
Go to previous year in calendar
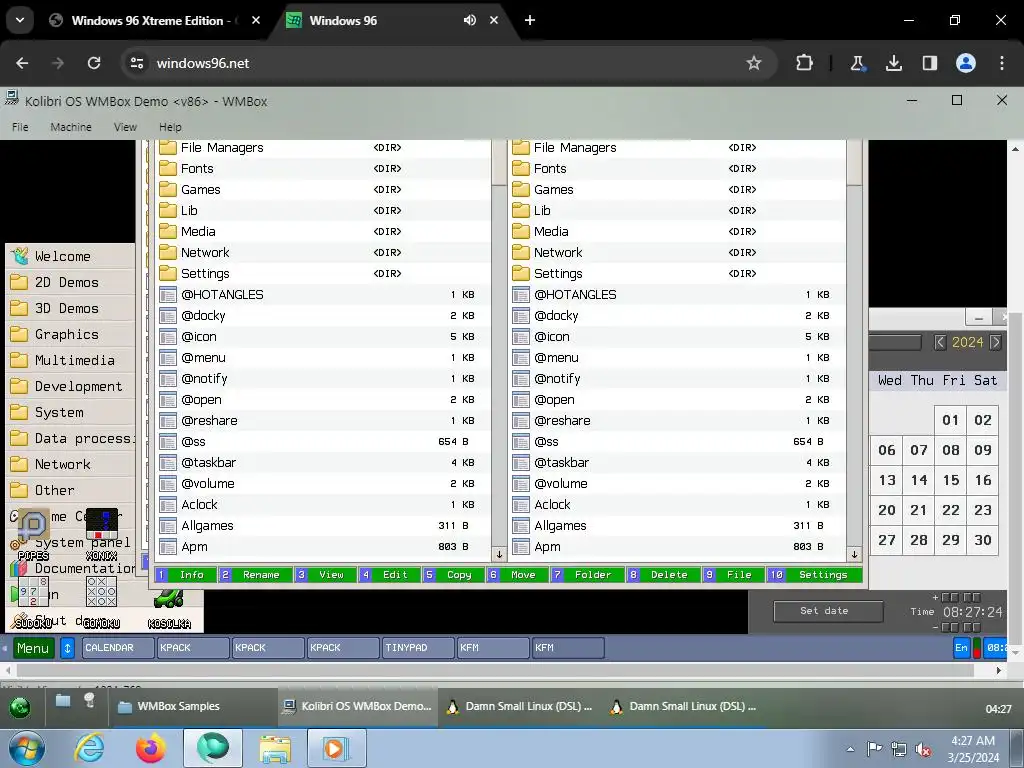940,342
